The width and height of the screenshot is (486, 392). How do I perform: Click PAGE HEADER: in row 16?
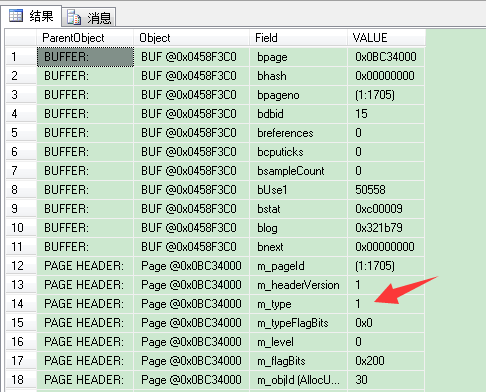click(x=85, y=342)
